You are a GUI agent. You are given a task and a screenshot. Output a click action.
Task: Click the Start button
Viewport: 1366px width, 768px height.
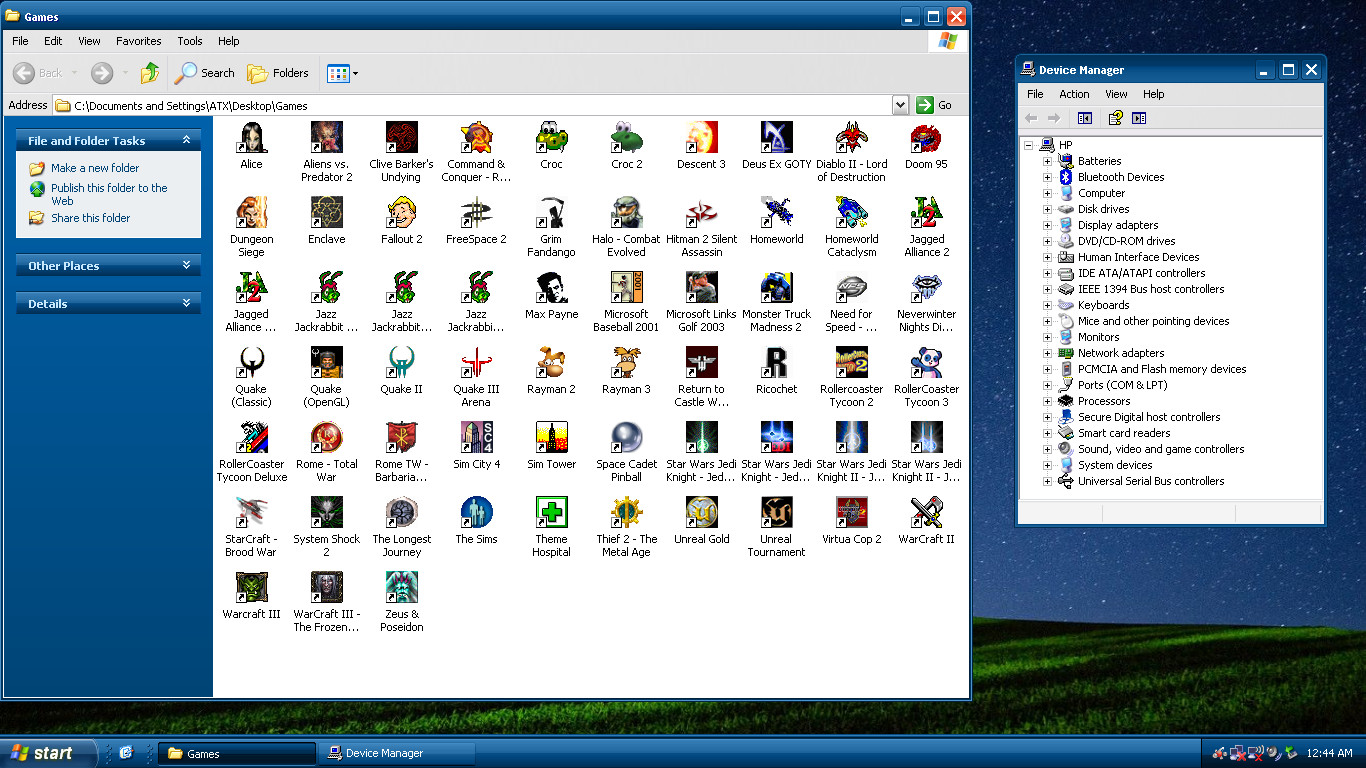click(x=49, y=753)
